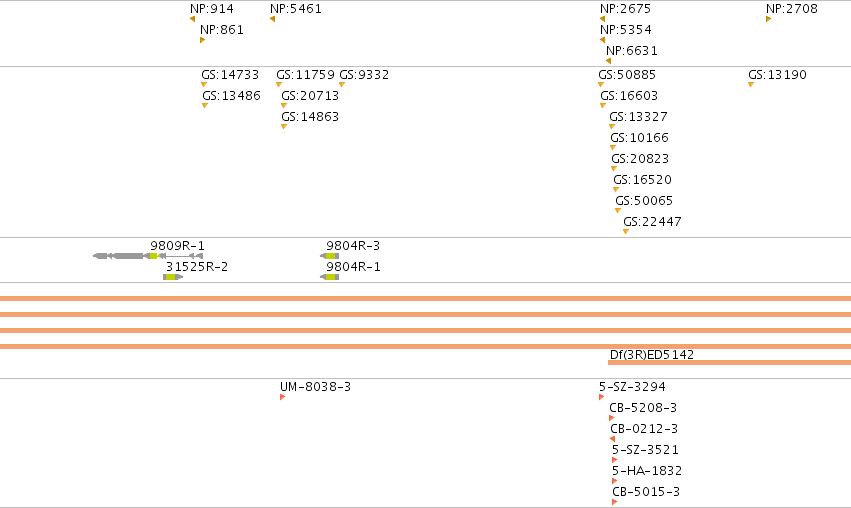Select NP:2675 insertion label
This screenshot has width=851, height=508.
625,9
